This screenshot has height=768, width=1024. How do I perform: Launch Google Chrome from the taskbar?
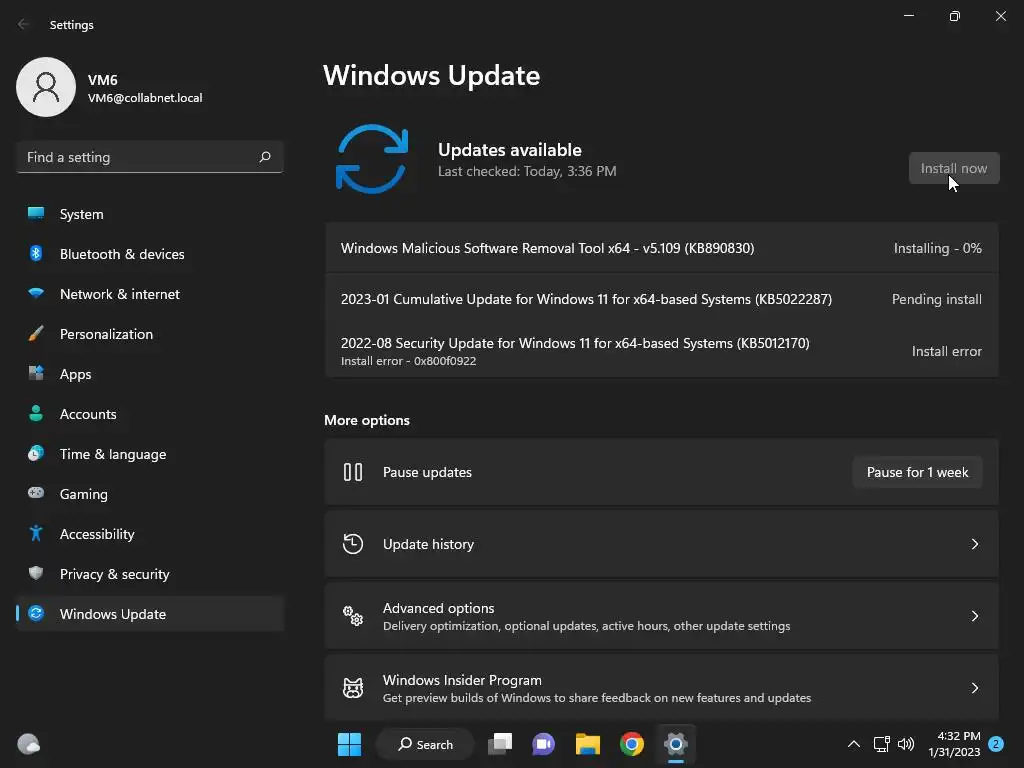[x=632, y=744]
